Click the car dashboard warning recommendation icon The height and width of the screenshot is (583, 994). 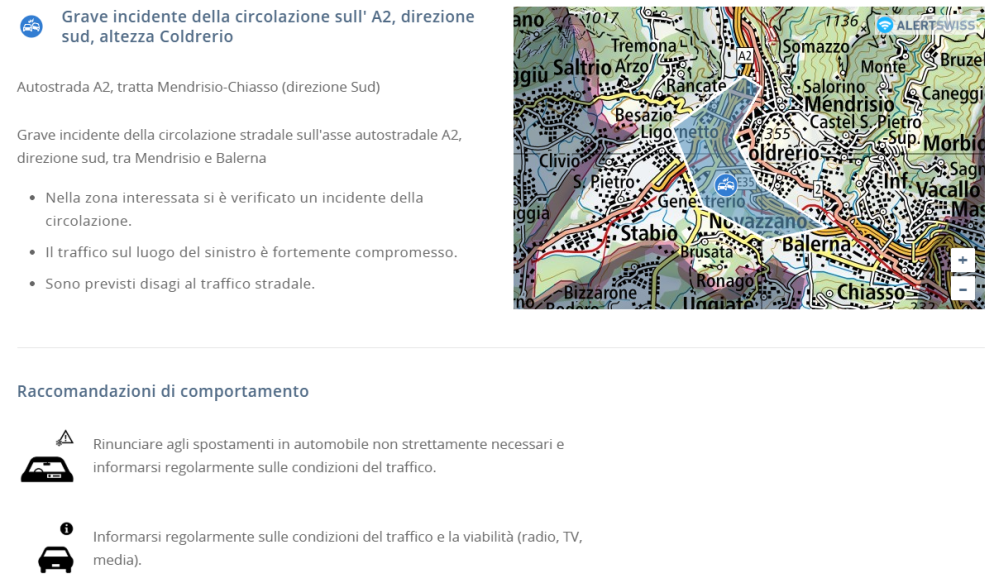click(x=48, y=456)
